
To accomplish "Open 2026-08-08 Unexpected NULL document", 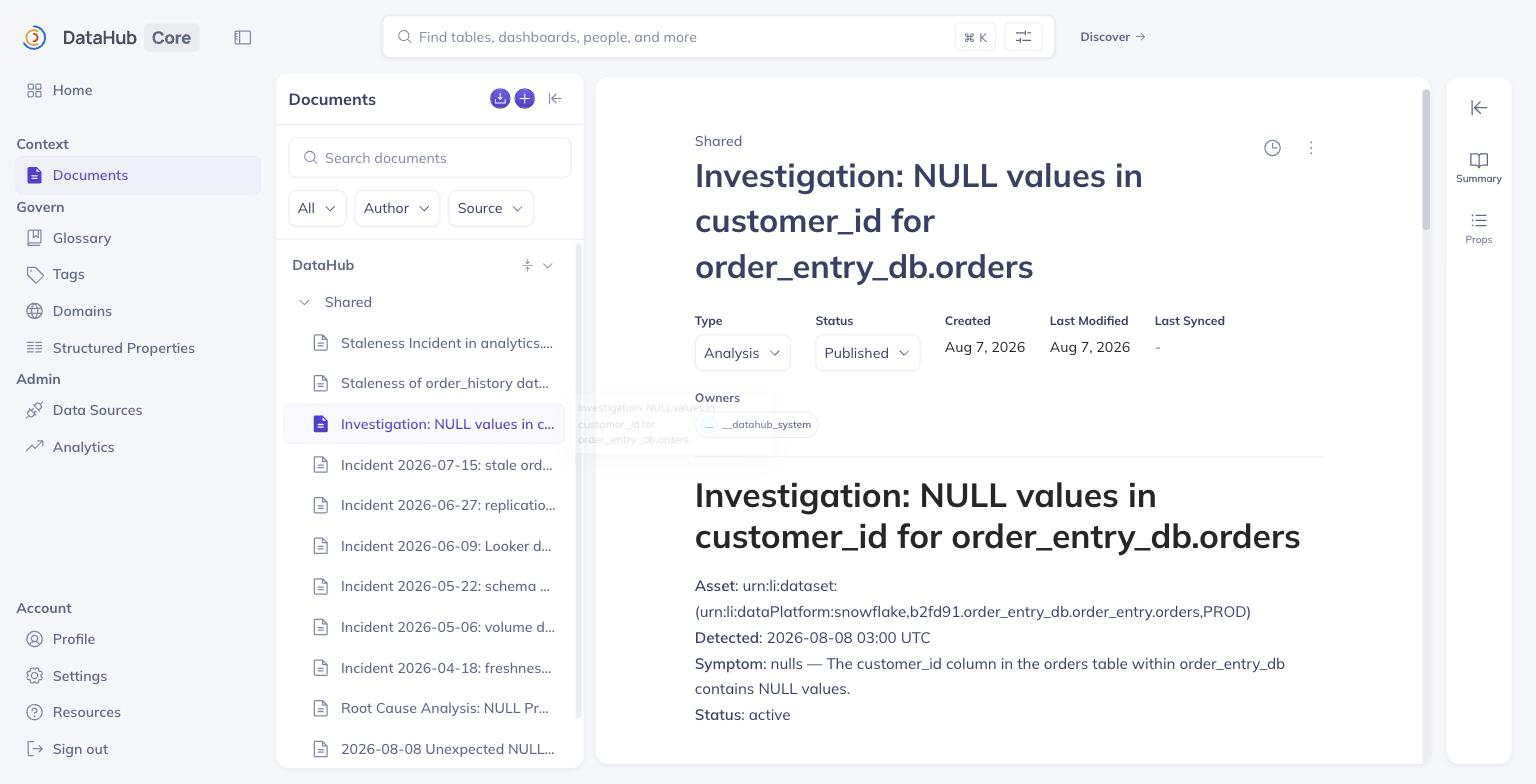I will coord(424,749).
